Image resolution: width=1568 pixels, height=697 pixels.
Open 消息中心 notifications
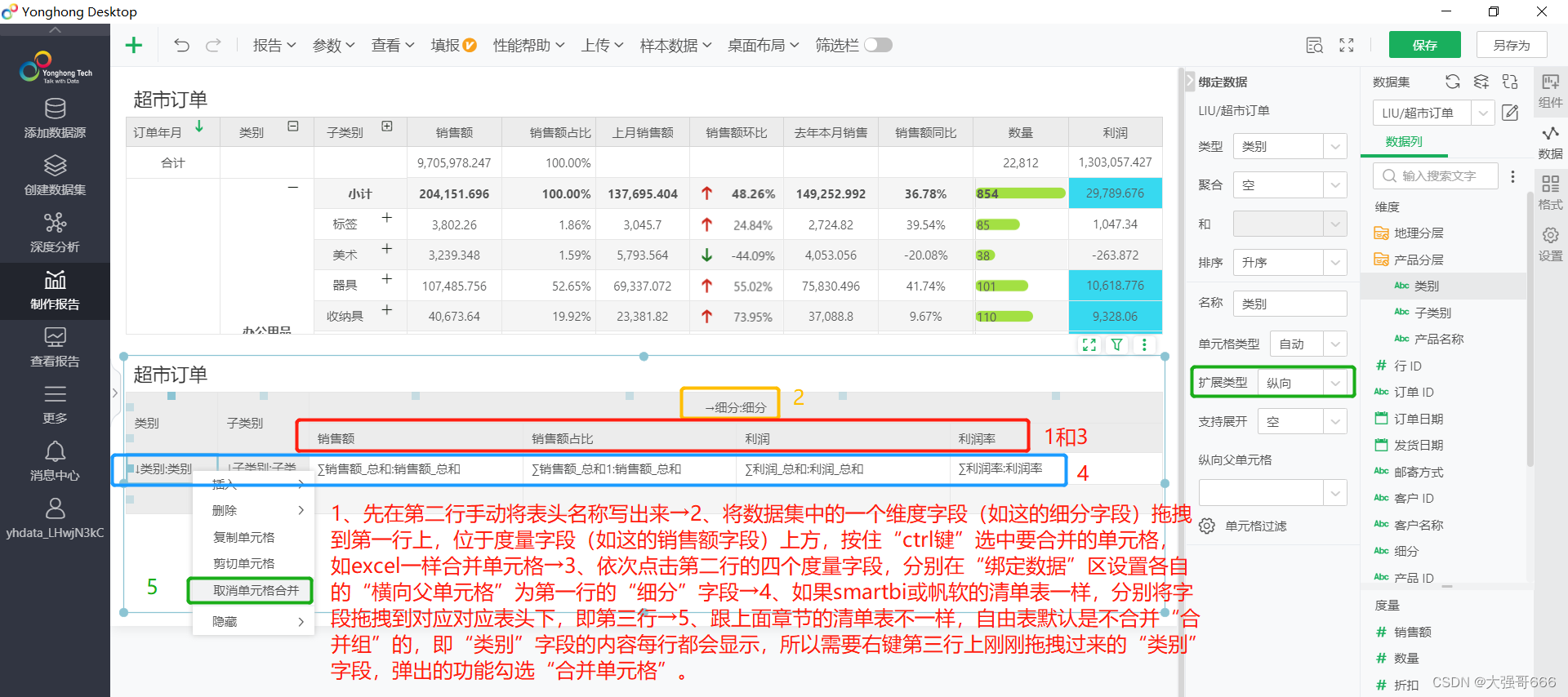tap(55, 462)
